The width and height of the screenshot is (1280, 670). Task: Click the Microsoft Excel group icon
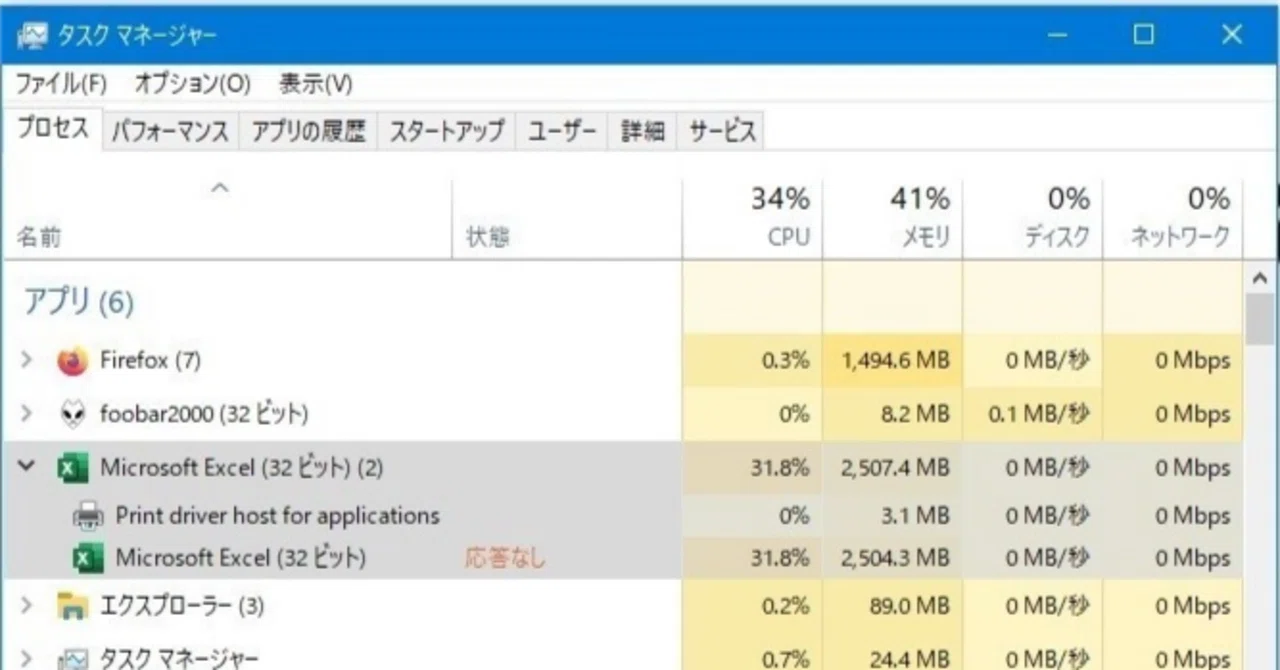pos(72,468)
